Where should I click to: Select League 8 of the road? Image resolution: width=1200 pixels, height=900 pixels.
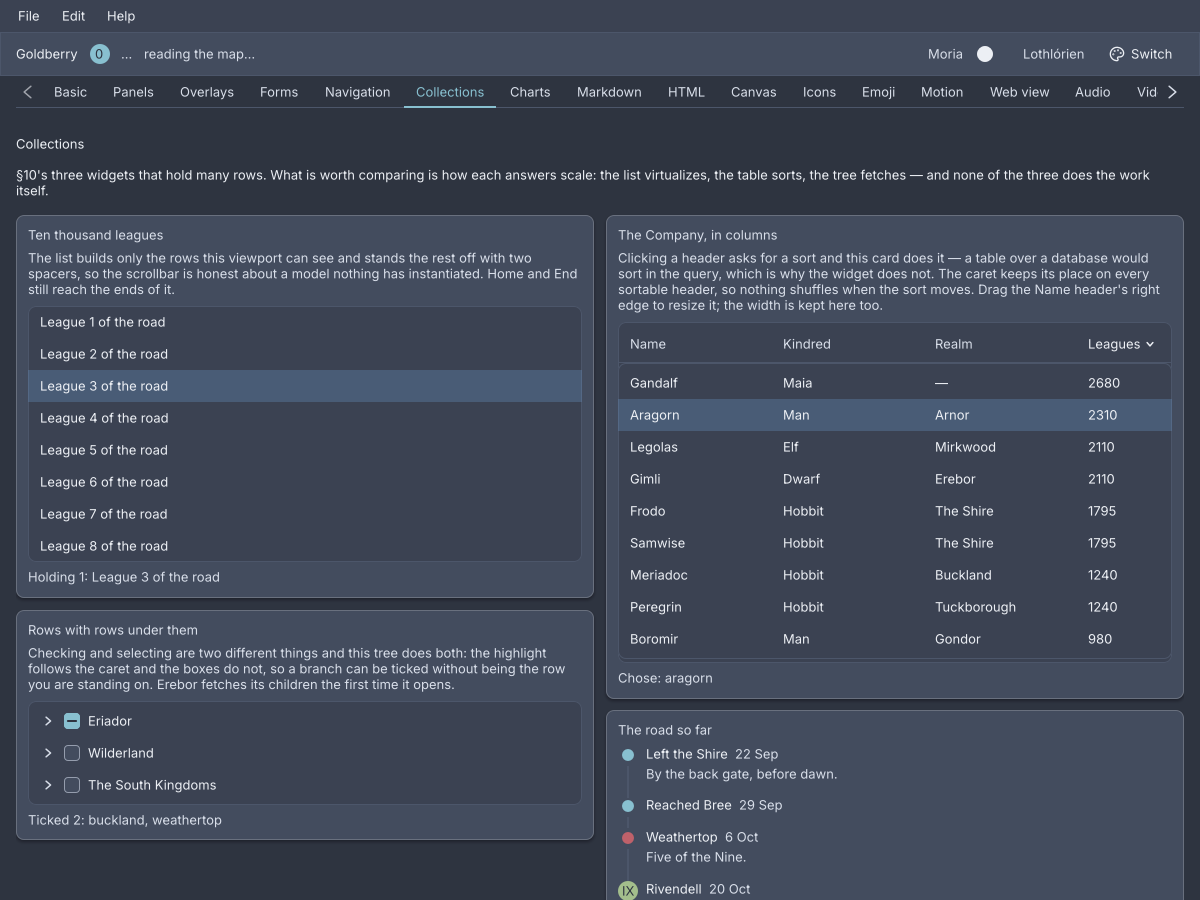(x=305, y=546)
